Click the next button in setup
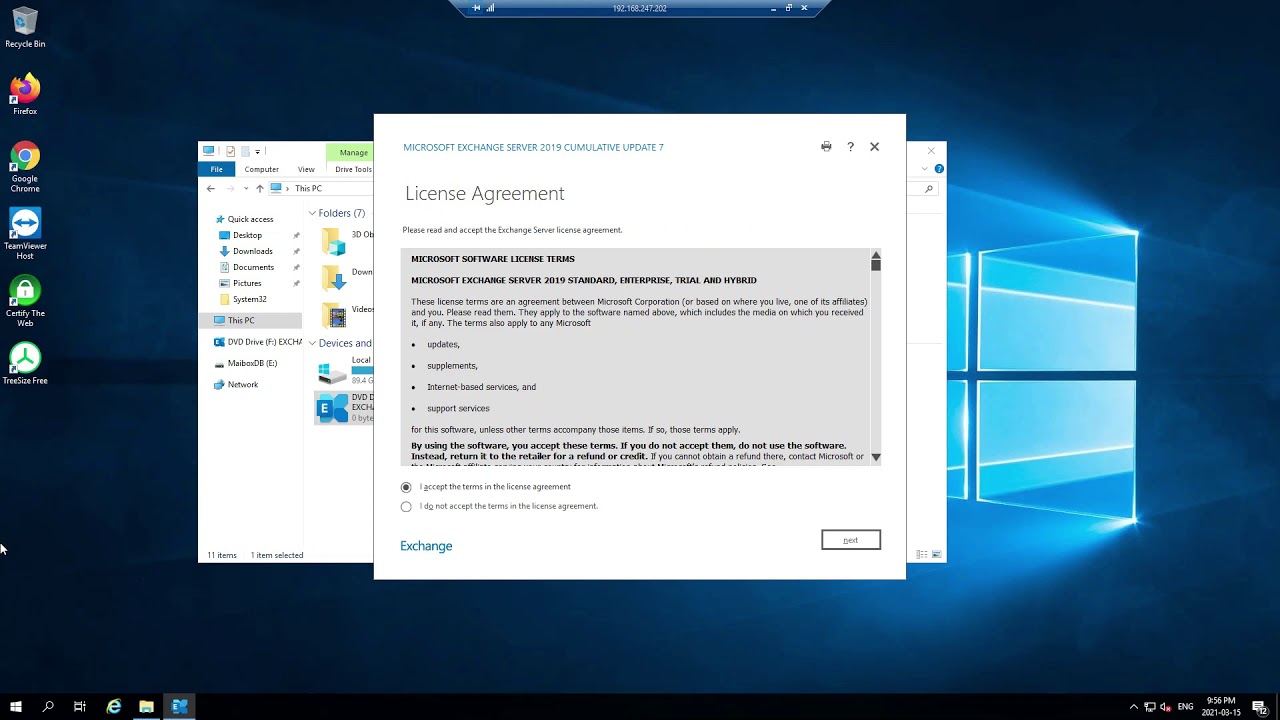Screen dimensions: 1280x720 click(x=851, y=540)
